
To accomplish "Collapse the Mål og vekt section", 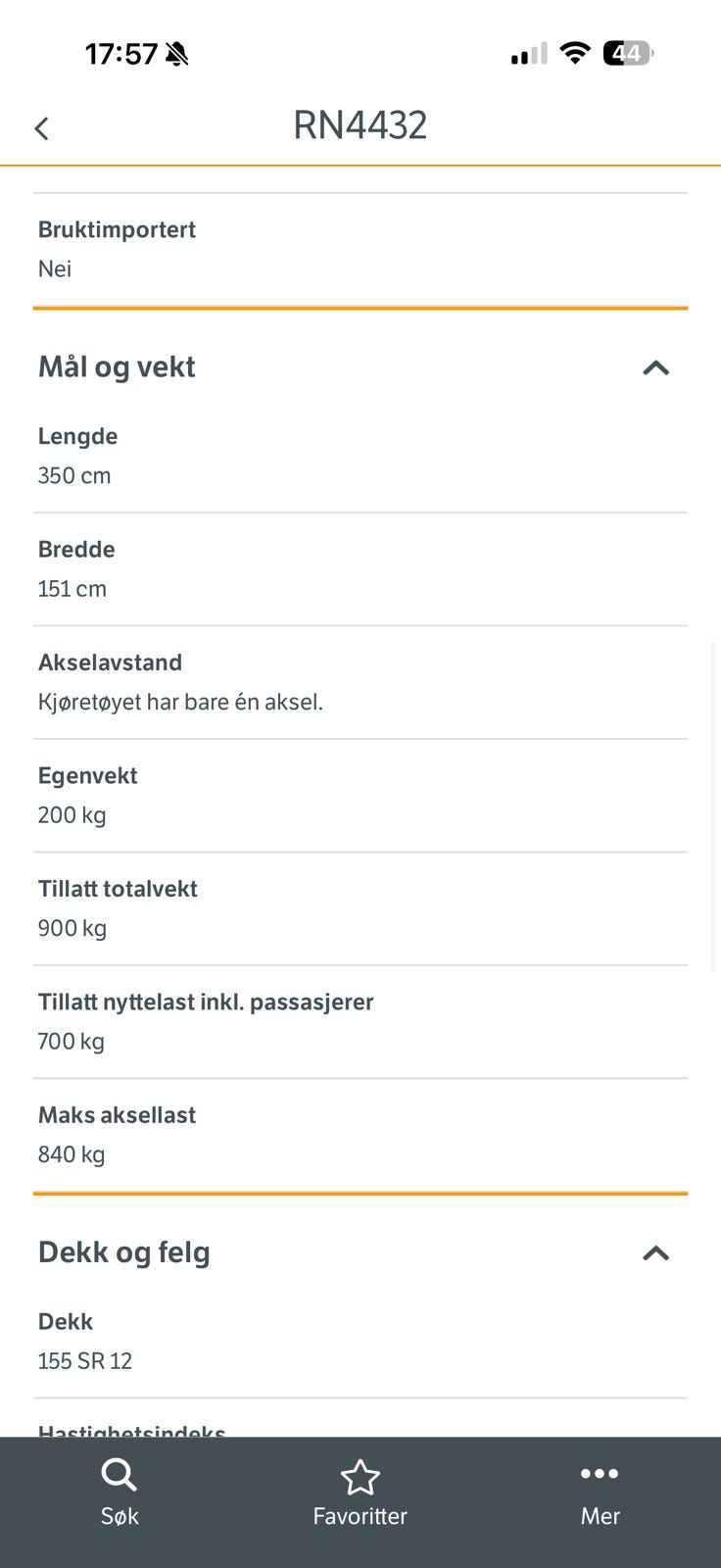I will coord(655,367).
